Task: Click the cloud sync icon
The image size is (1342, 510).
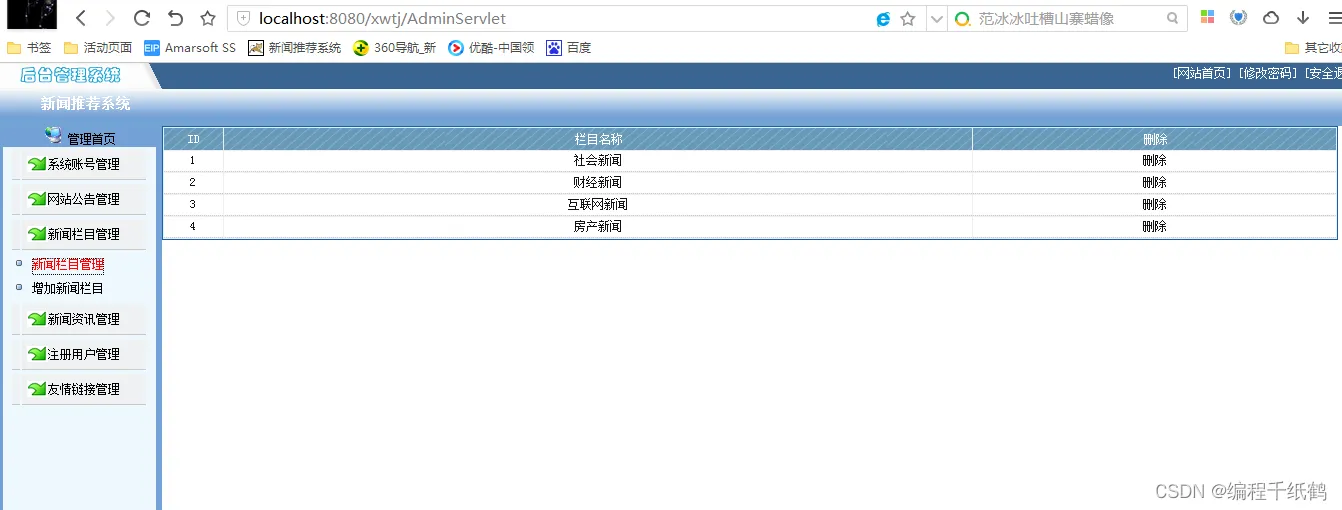Action: pos(1271,18)
